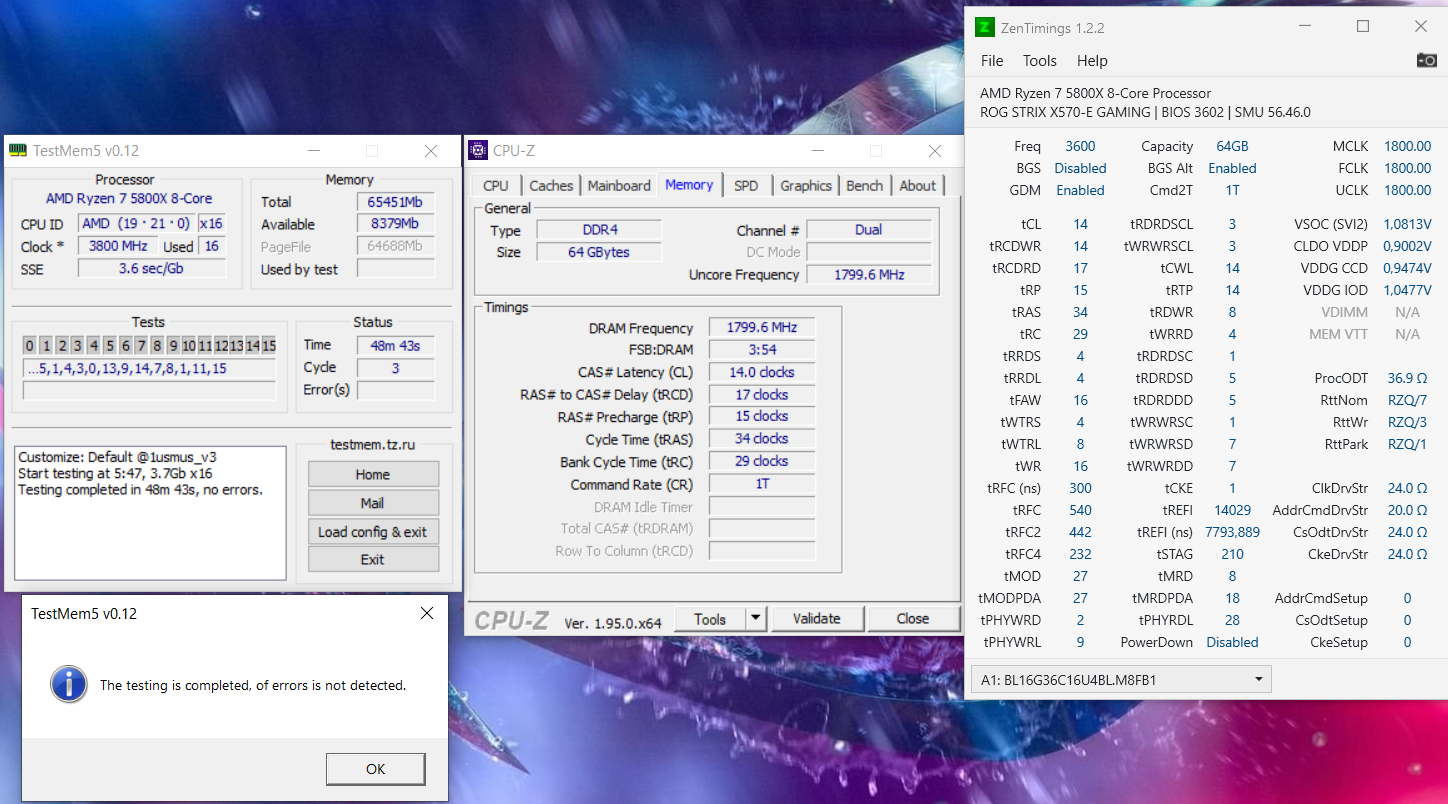Open the Bench tab in CPU-Z
The height and width of the screenshot is (804, 1448).
[865, 186]
